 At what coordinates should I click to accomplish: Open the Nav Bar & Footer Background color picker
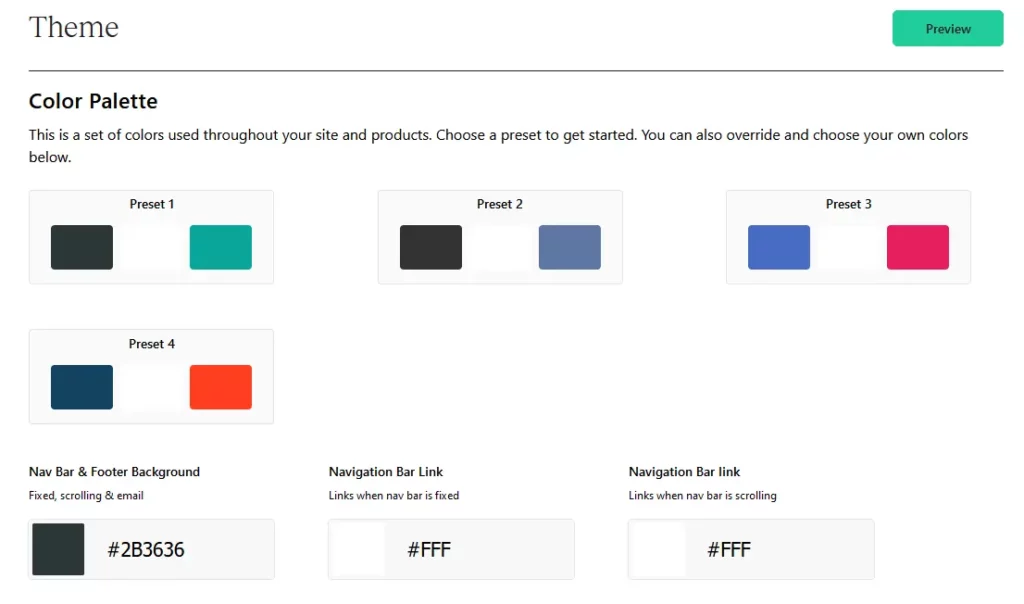(57, 549)
